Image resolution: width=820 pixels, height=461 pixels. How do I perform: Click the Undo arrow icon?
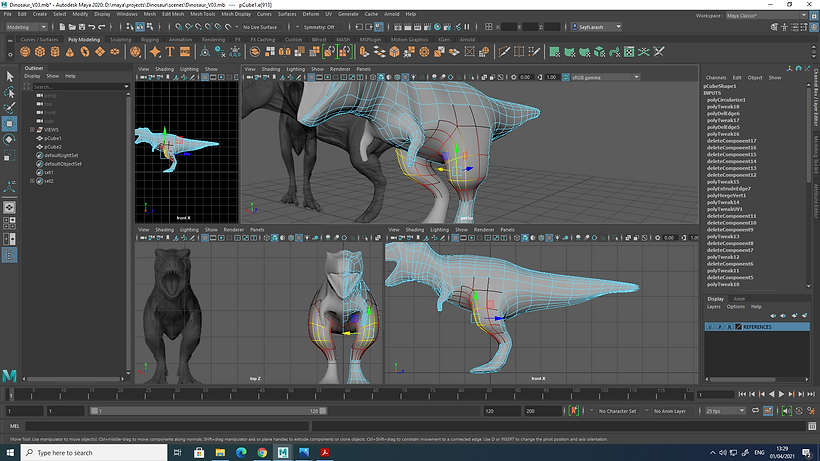92,27
